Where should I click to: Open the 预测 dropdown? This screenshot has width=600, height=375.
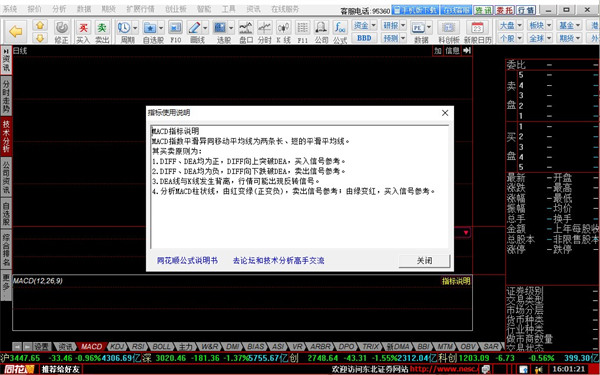point(394,38)
